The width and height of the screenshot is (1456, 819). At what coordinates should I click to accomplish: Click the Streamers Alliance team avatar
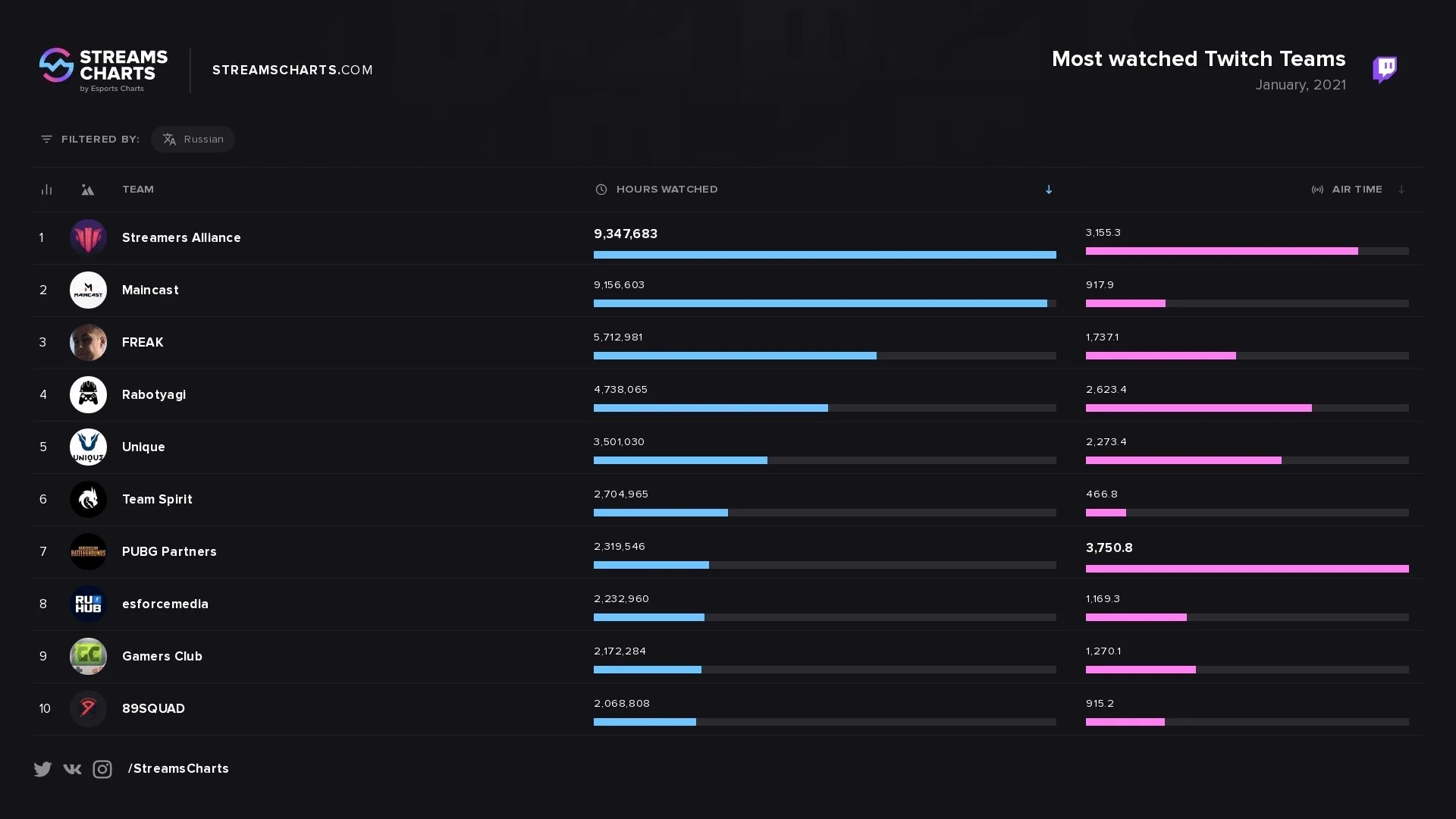pos(88,237)
